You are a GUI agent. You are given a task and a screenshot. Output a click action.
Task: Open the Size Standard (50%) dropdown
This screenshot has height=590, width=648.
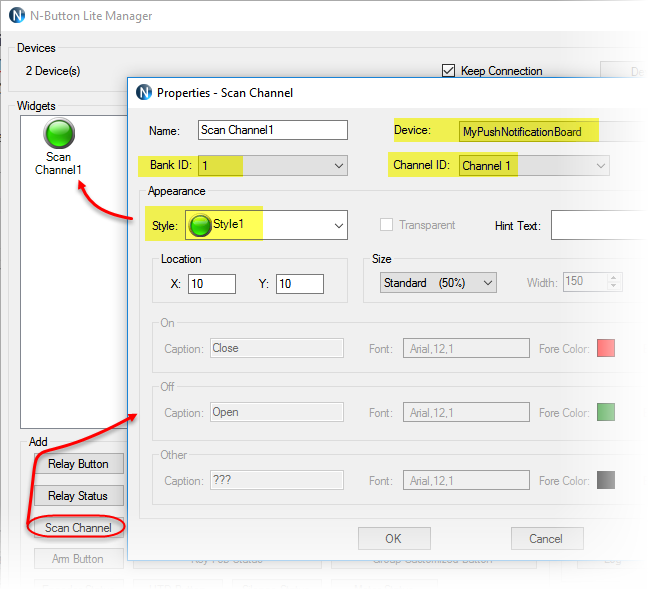[438, 283]
